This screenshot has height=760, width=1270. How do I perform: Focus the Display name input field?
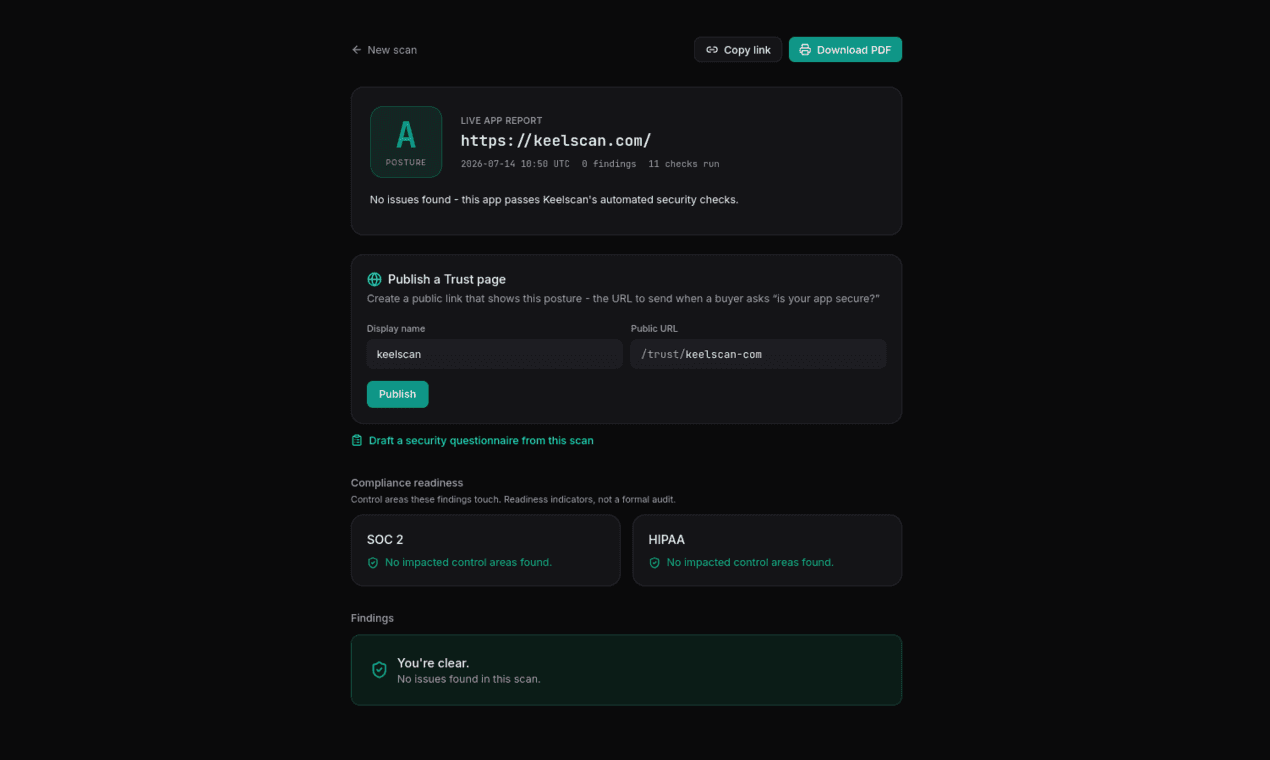[495, 354]
